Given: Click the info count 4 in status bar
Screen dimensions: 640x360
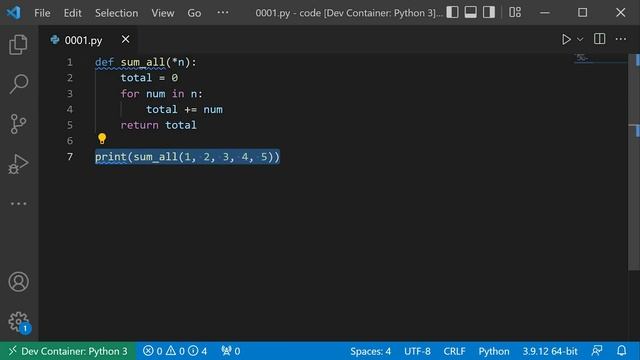Looking at the screenshot, I should pyautogui.click(x=198, y=351).
